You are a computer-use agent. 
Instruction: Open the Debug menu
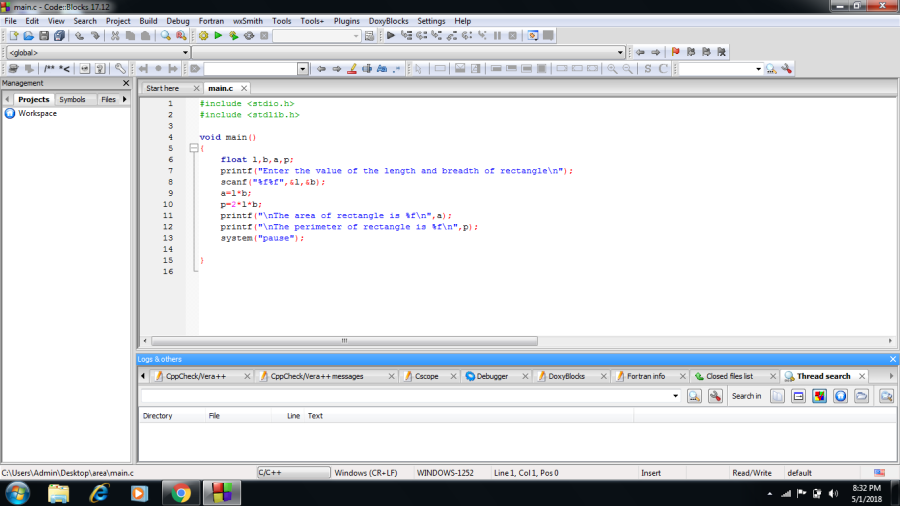click(178, 21)
